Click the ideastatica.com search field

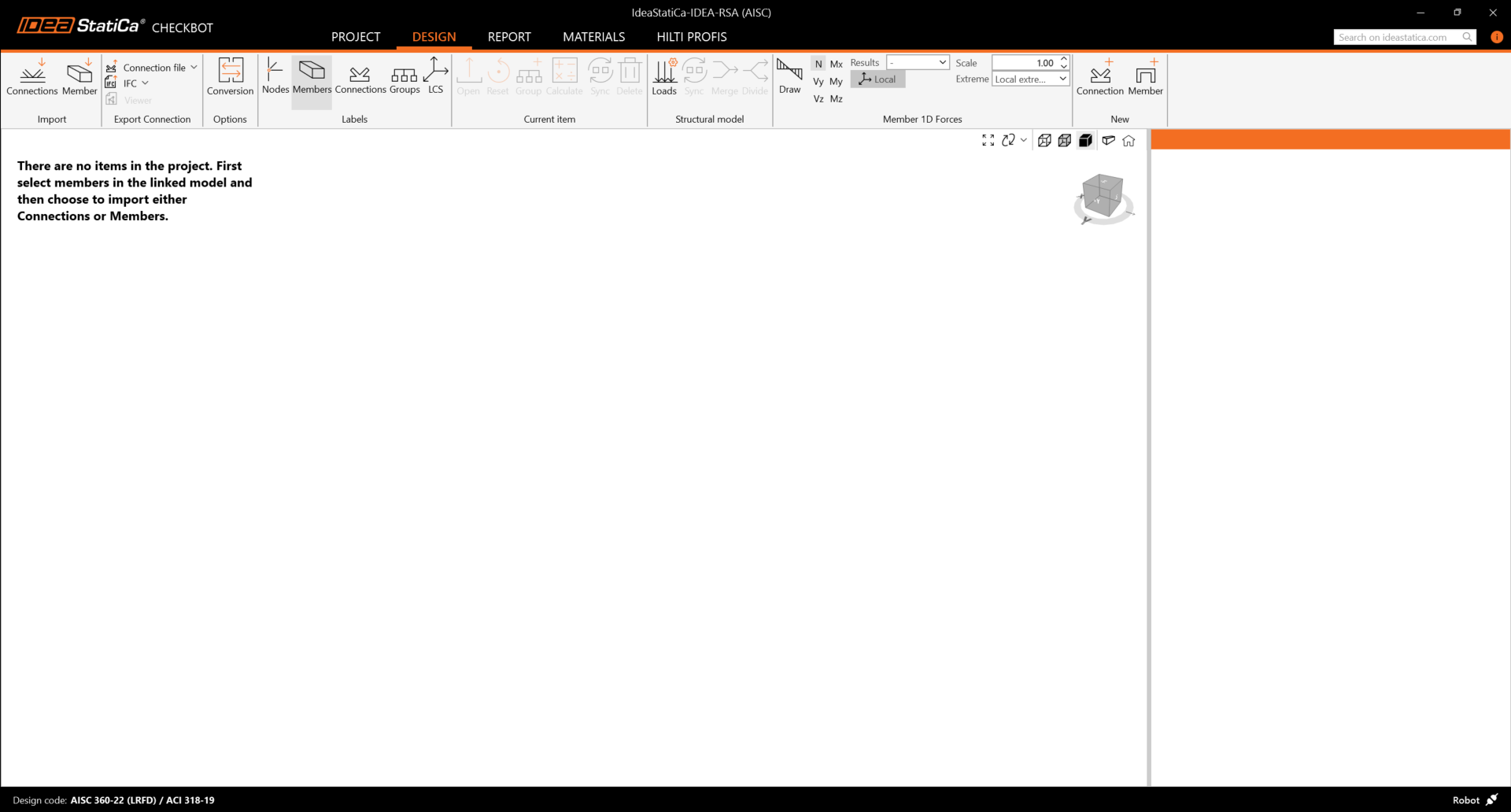click(x=1397, y=37)
